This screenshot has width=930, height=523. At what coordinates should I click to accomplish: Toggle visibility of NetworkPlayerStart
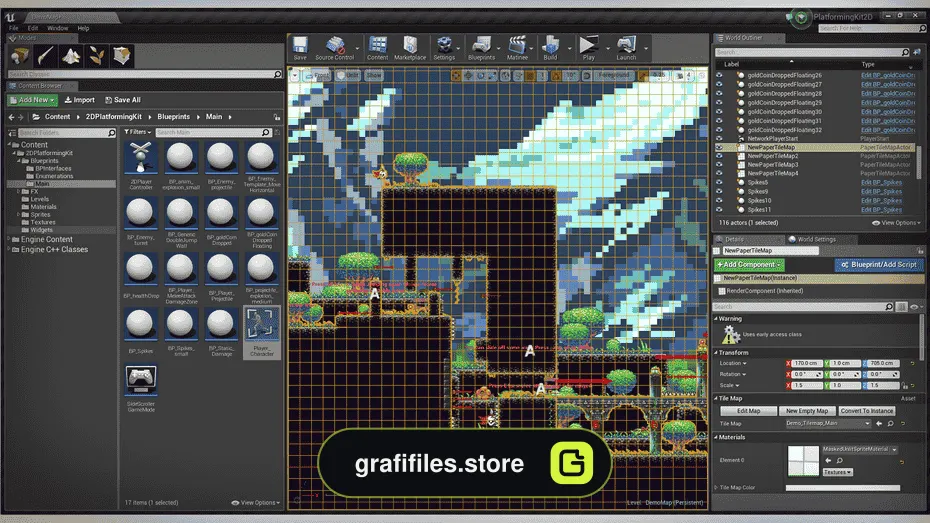pyautogui.click(x=719, y=138)
